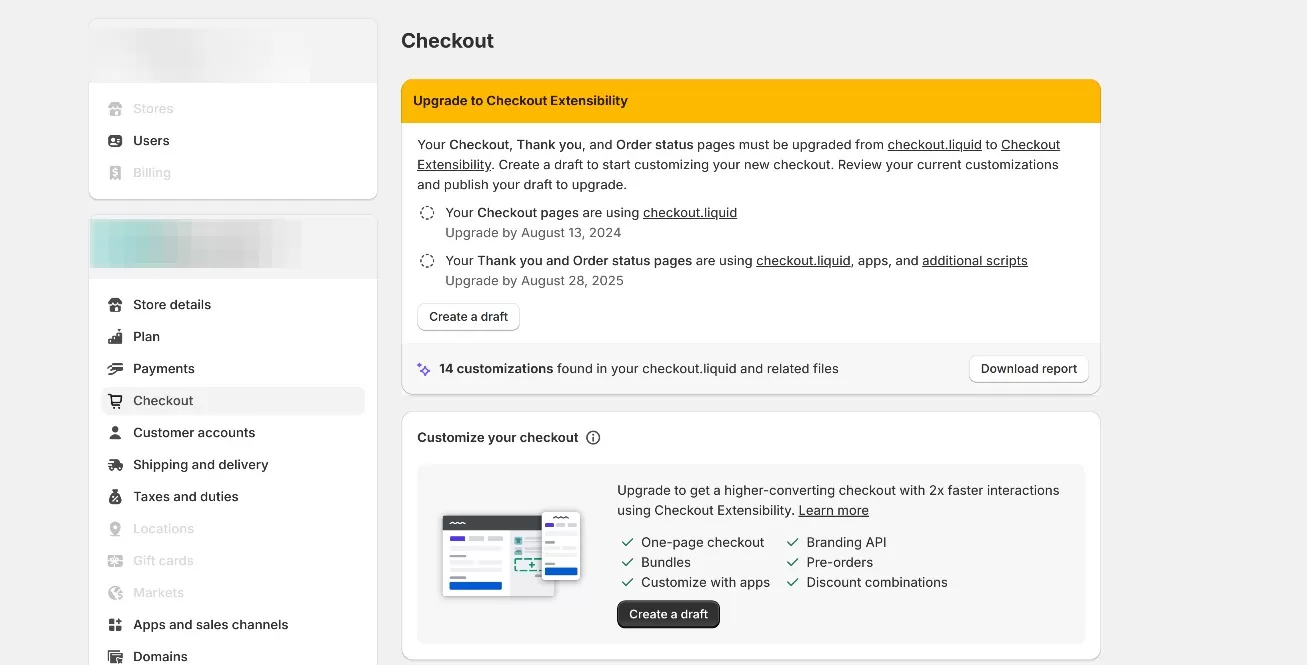This screenshot has height=665, width=1307.
Task: Click the Apps and sales channels icon
Action: 115,625
